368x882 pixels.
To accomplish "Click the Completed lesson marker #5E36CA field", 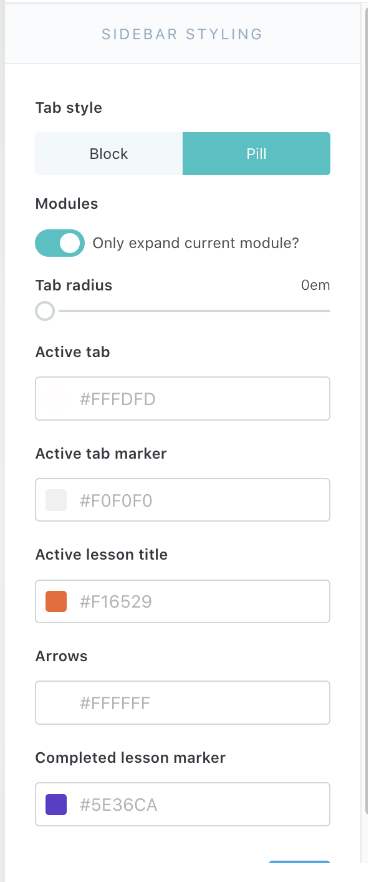I will tap(183, 804).
